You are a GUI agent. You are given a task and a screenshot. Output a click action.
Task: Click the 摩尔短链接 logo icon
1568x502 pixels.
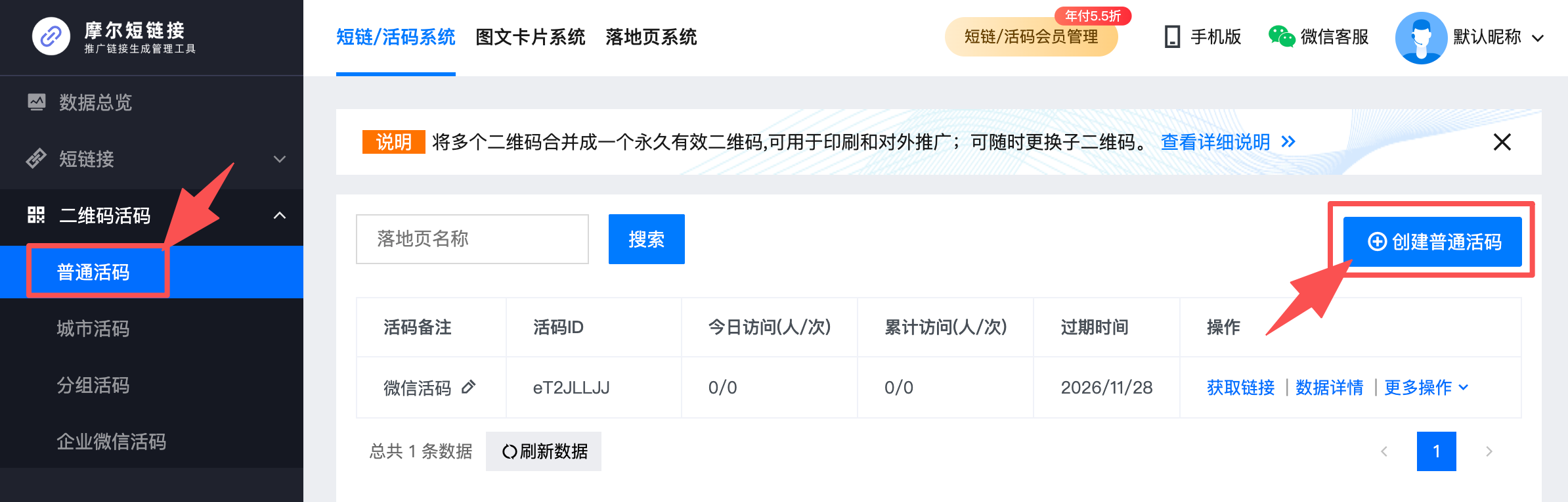point(51,37)
